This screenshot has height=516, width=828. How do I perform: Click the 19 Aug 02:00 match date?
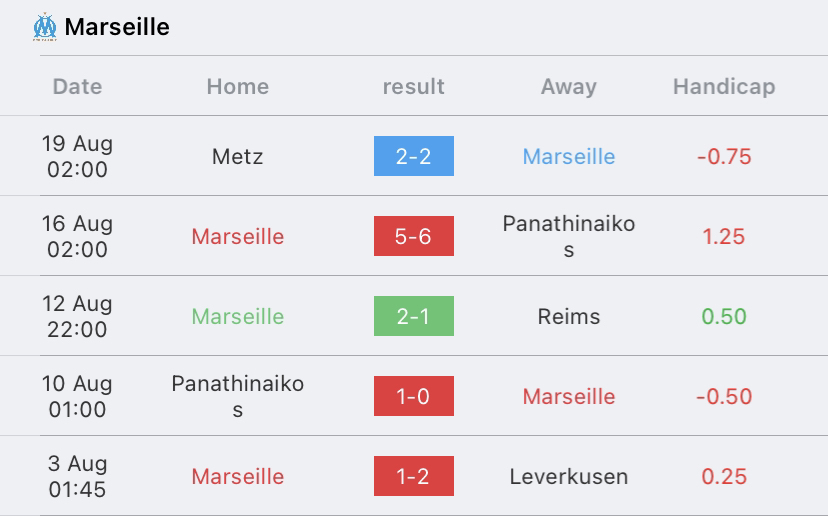coord(77,156)
